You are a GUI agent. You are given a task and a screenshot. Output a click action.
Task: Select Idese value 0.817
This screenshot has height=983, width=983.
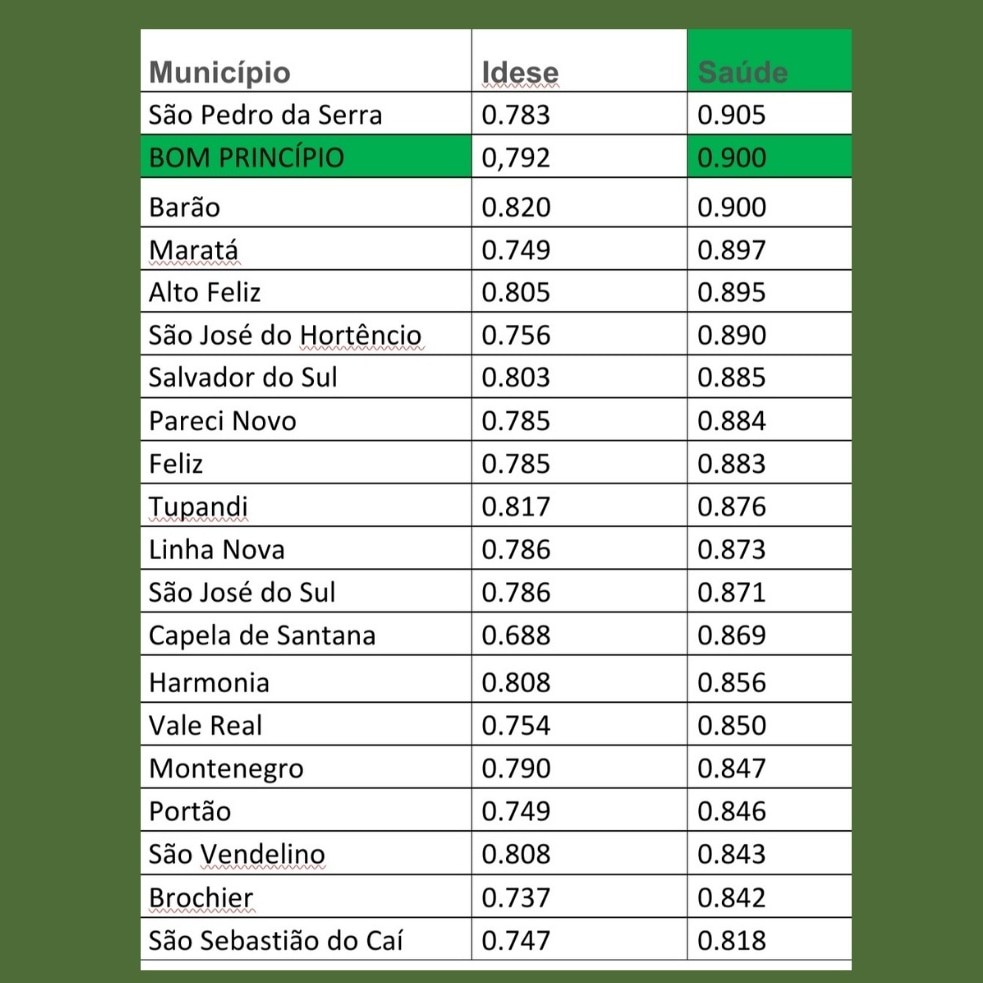pyautogui.click(x=516, y=507)
